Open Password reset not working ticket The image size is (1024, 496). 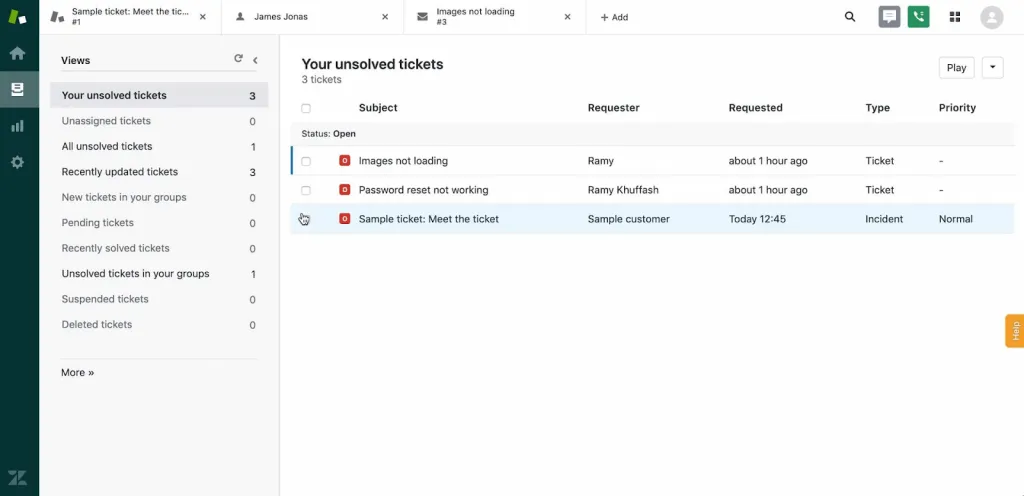click(x=423, y=190)
